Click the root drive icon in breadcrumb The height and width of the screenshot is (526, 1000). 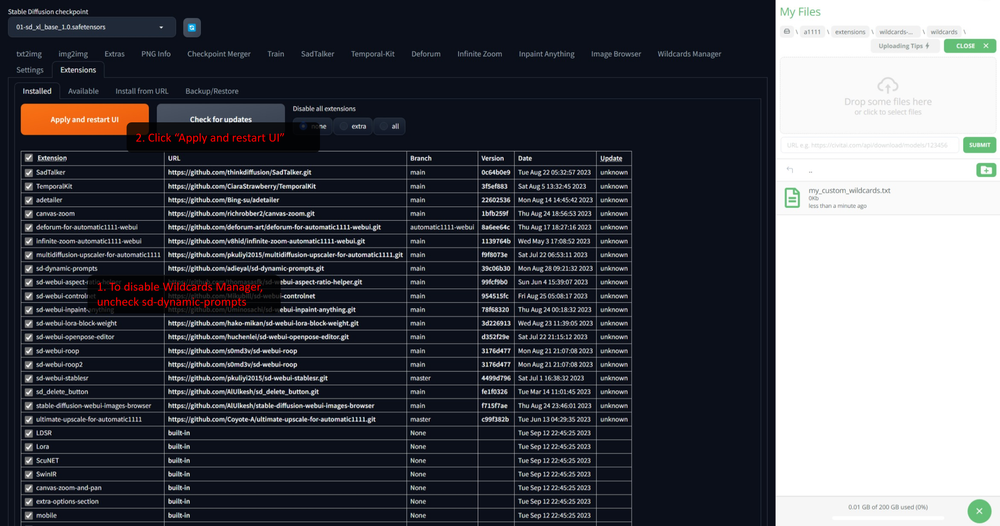788,32
